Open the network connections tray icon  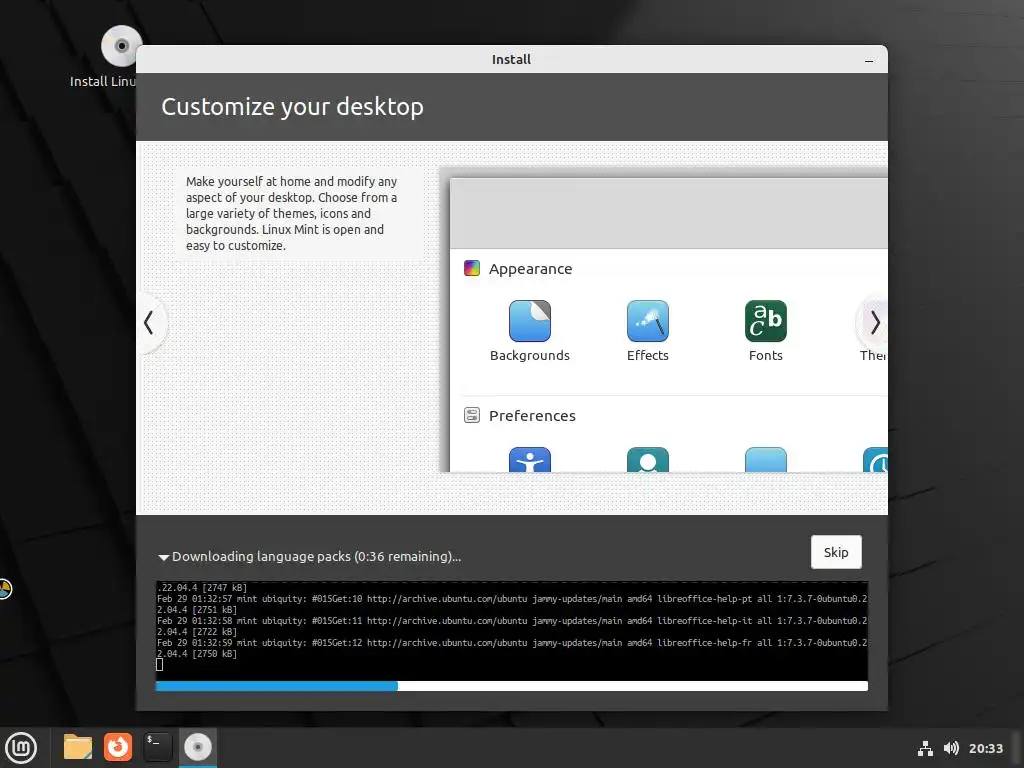(x=925, y=748)
